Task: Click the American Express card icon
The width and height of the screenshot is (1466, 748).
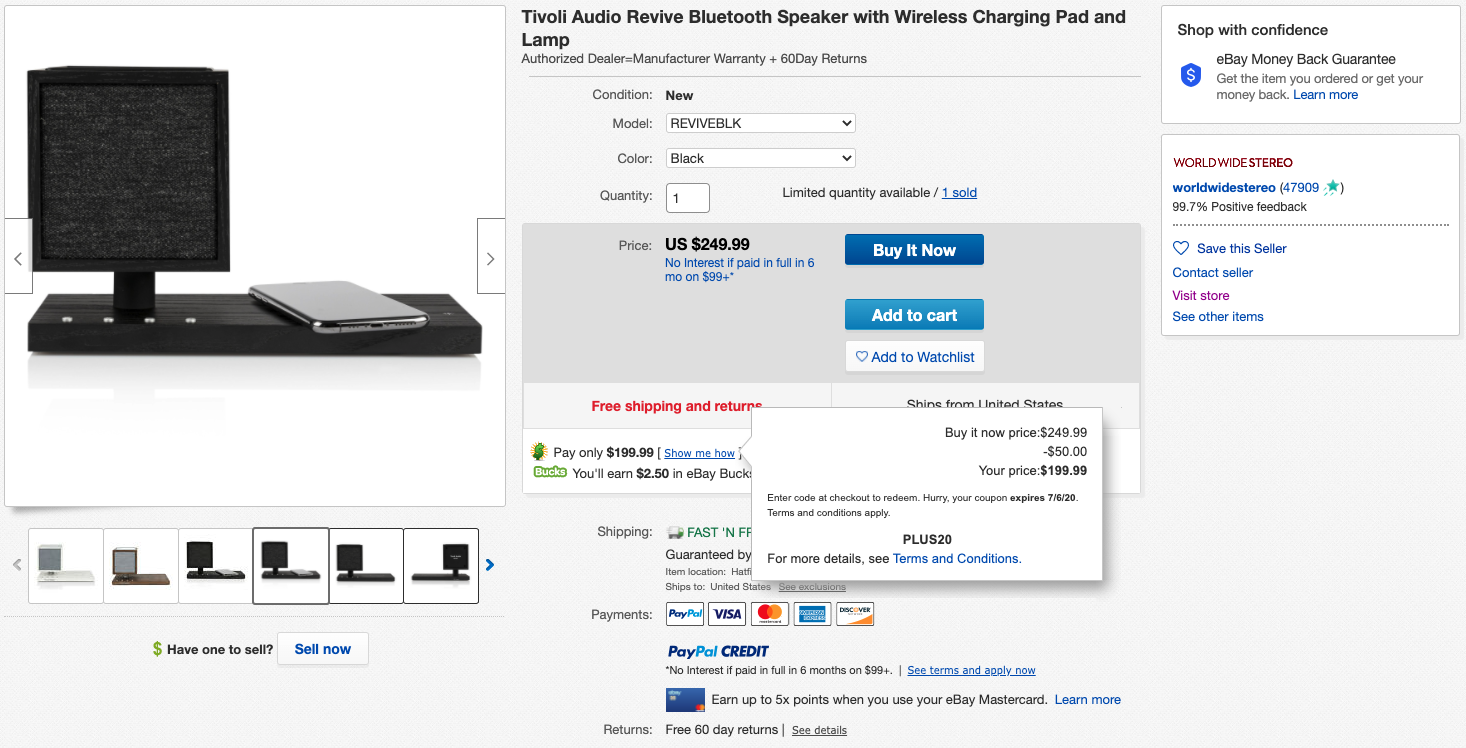Action: point(812,614)
